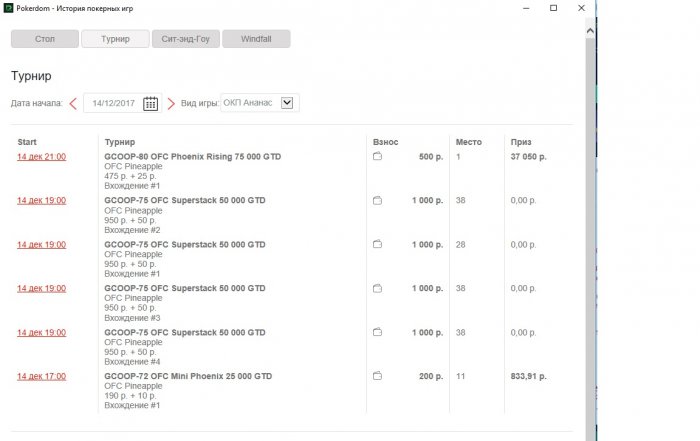Expand the game type dropdown arrow

287,103
